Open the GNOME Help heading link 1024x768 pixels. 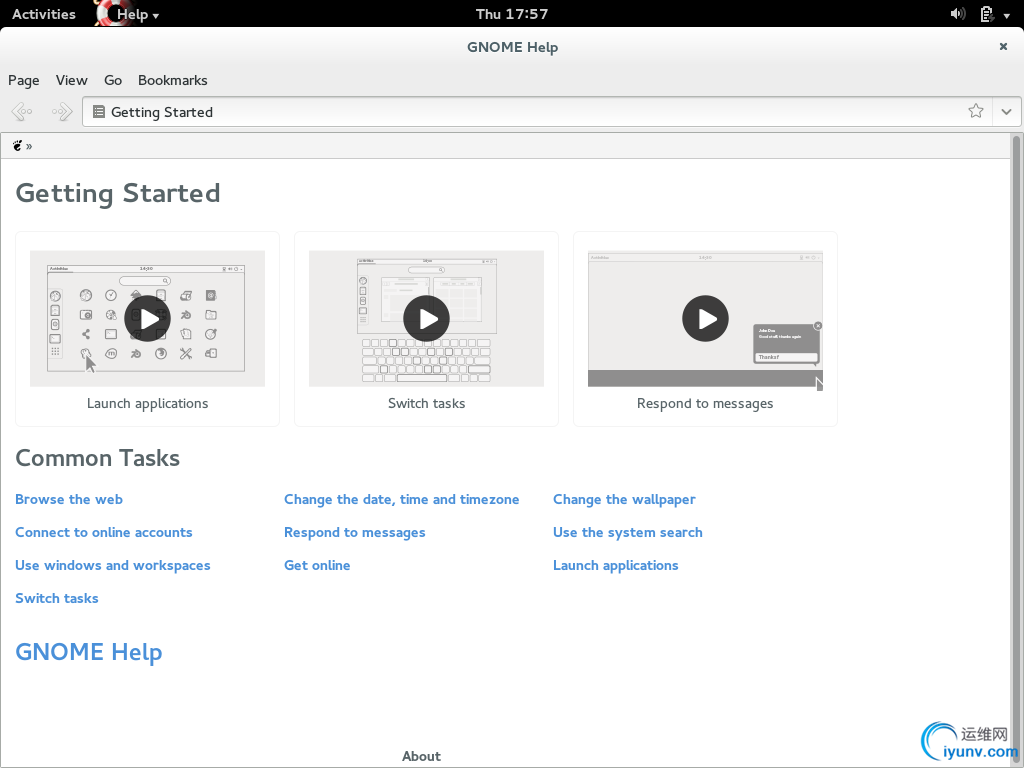[89, 652]
